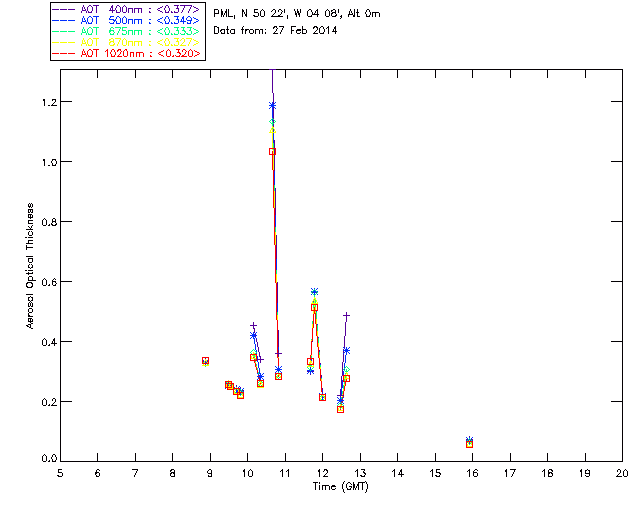Click the AOT 500nm legend entry
This screenshot has width=640, height=512.
click(126, 20)
